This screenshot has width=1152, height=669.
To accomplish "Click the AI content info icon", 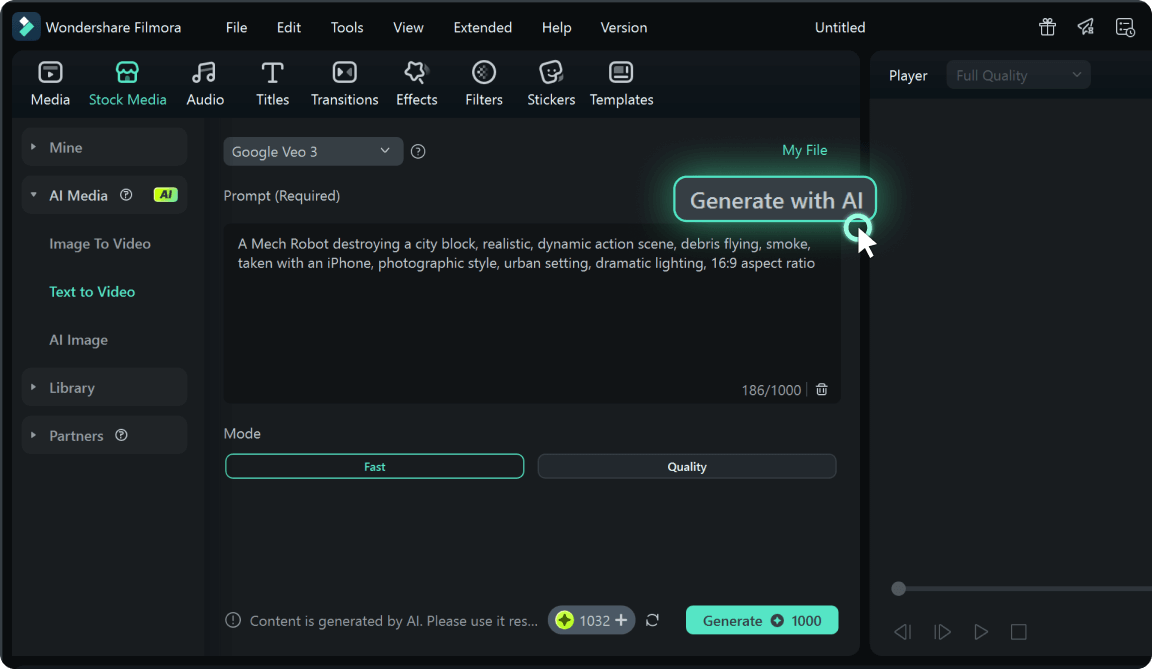I will [x=233, y=621].
